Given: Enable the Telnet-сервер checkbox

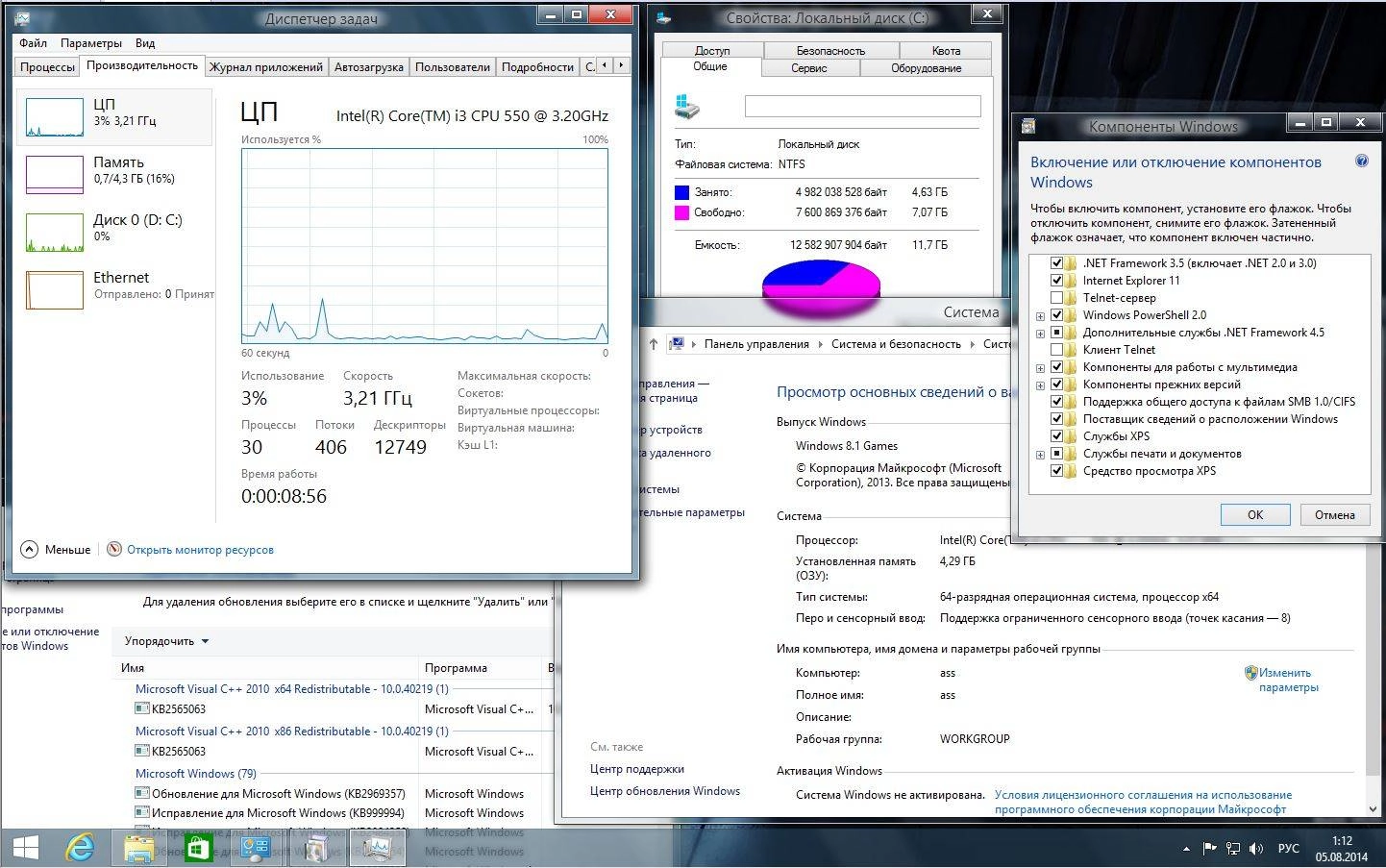Looking at the screenshot, I should [x=1057, y=298].
